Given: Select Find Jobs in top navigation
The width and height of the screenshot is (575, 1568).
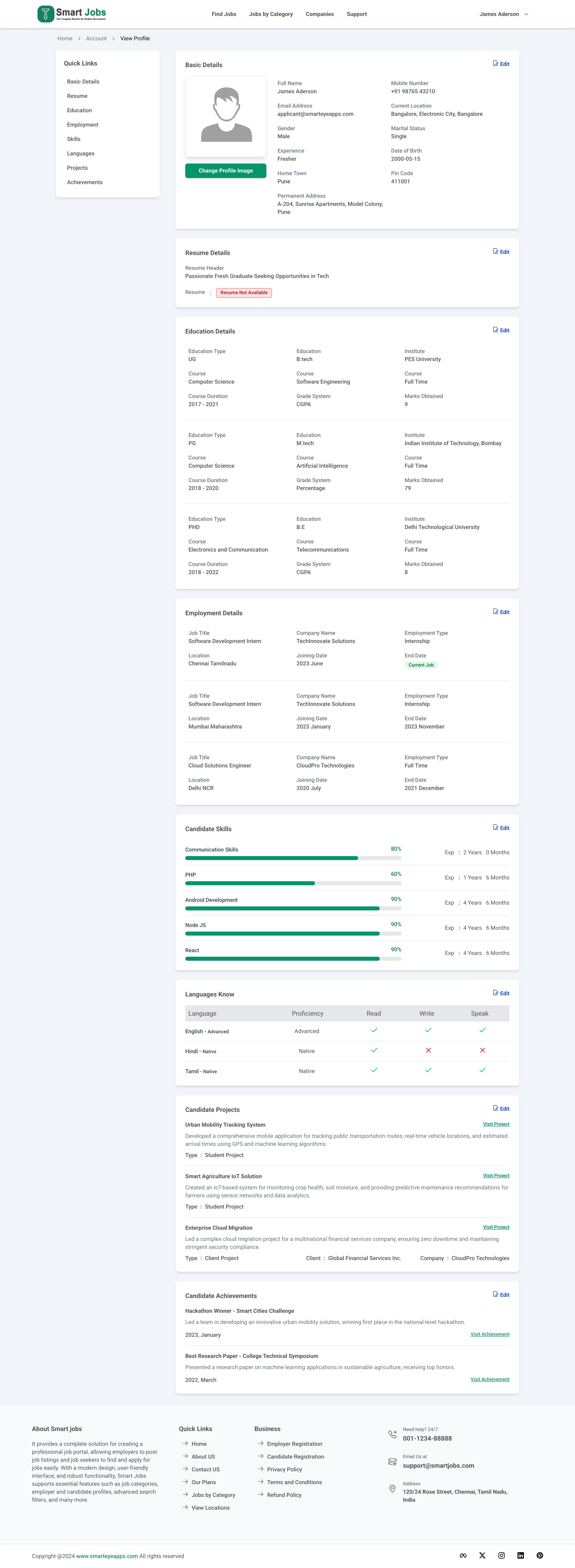Looking at the screenshot, I should point(224,14).
